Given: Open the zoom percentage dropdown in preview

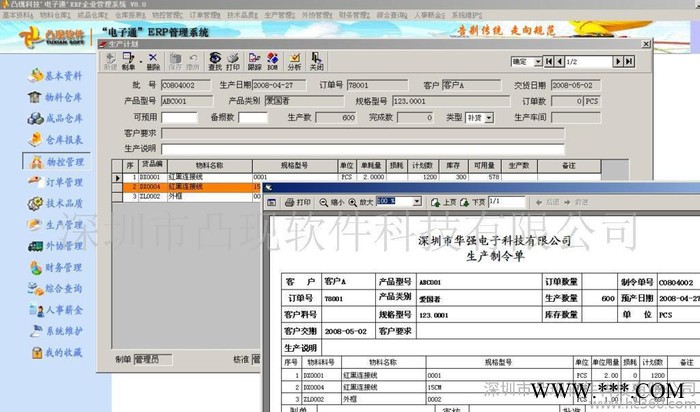Looking at the screenshot, I should click(417, 202).
